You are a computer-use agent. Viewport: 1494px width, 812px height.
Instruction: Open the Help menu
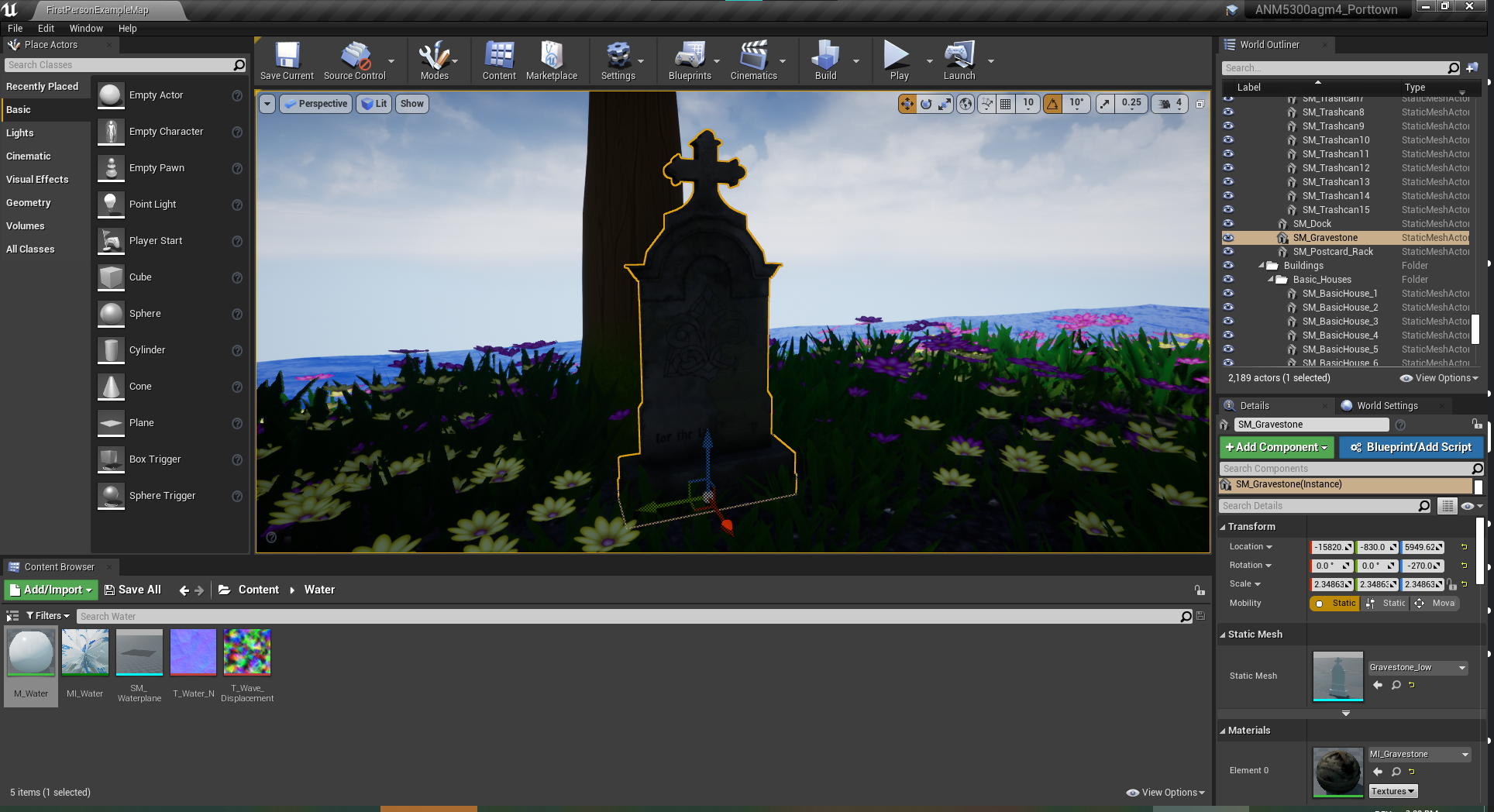point(128,29)
